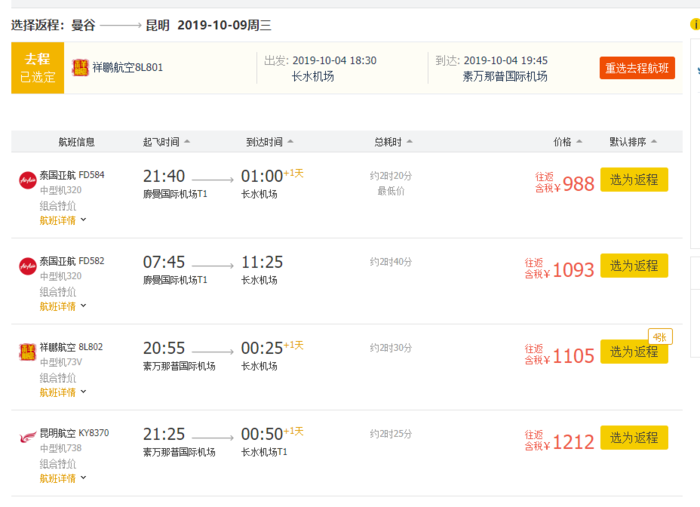Choose FD584 at ¥988 as return flight
This screenshot has height=507, width=700.
[x=634, y=180]
